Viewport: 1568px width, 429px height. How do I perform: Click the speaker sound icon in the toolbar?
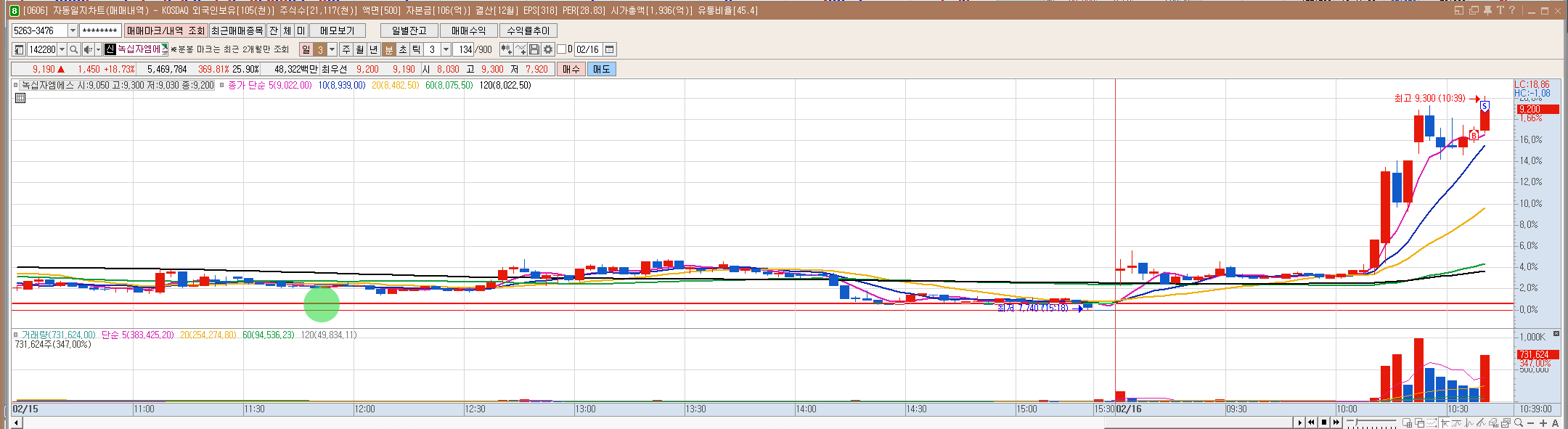pos(88,49)
